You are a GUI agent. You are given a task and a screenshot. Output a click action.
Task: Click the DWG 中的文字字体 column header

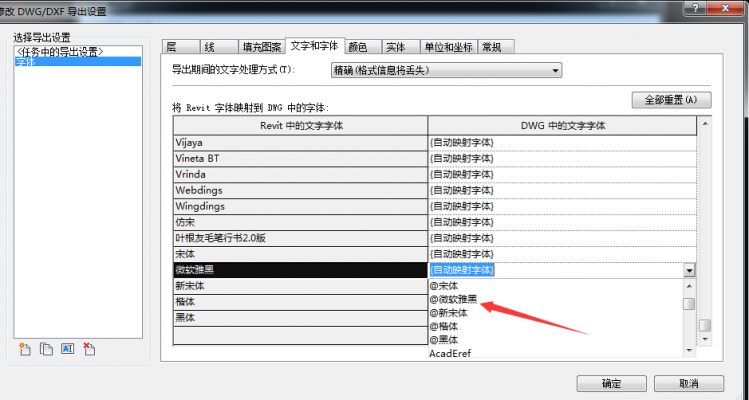(x=562, y=126)
